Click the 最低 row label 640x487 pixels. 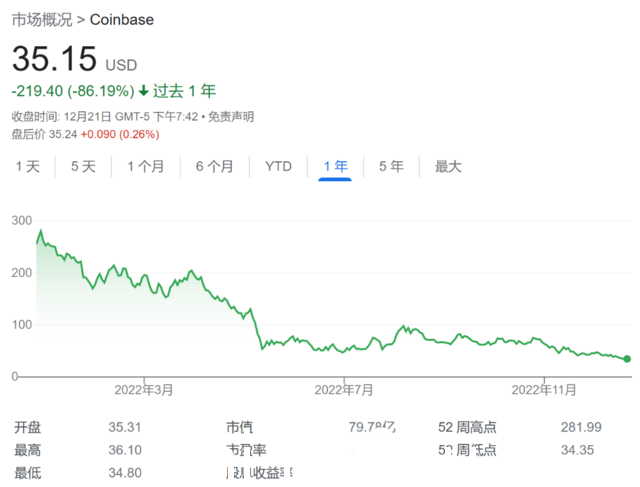(x=28, y=473)
